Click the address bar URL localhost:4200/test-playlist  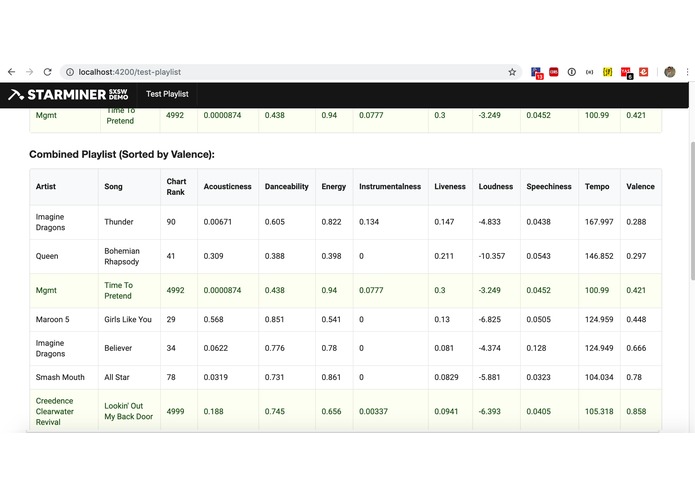click(x=130, y=72)
